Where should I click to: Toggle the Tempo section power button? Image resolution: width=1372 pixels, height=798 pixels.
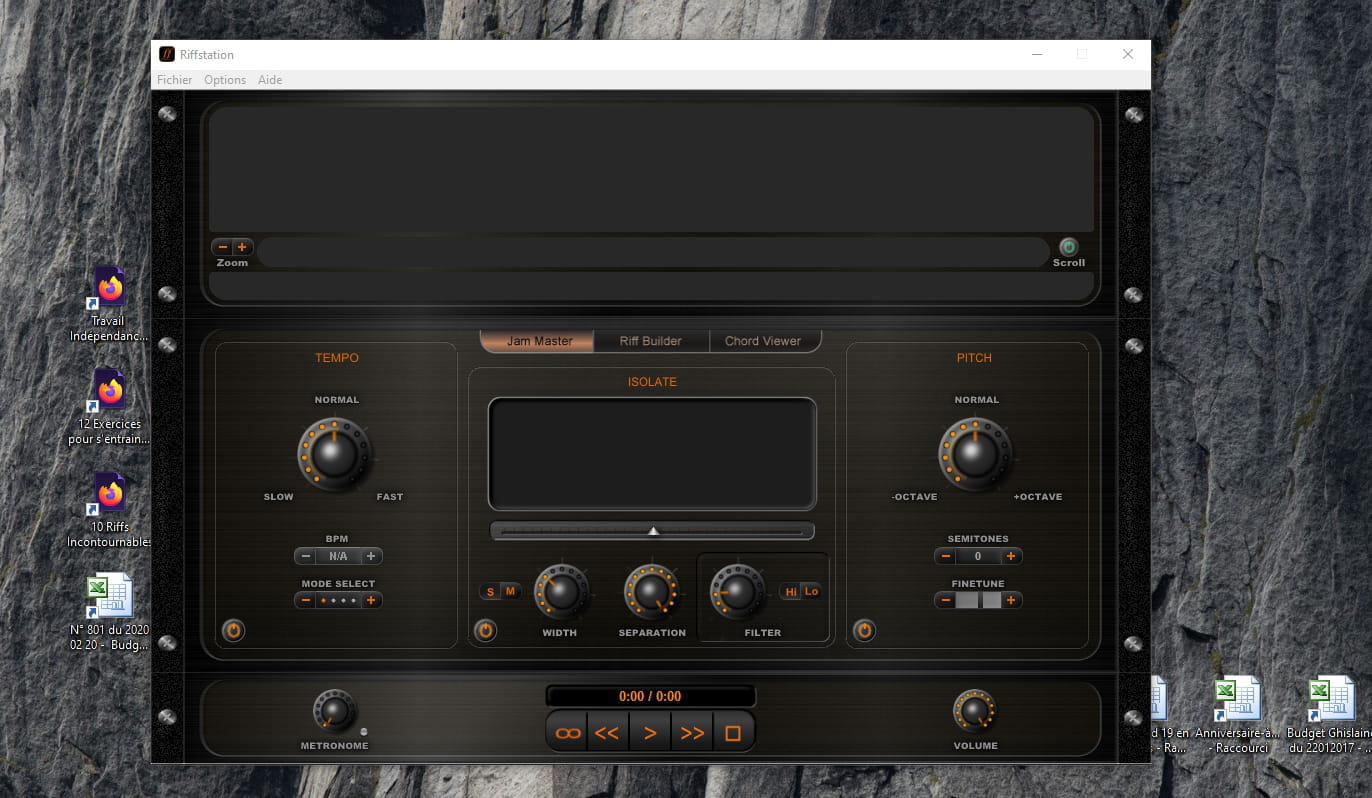click(x=233, y=631)
